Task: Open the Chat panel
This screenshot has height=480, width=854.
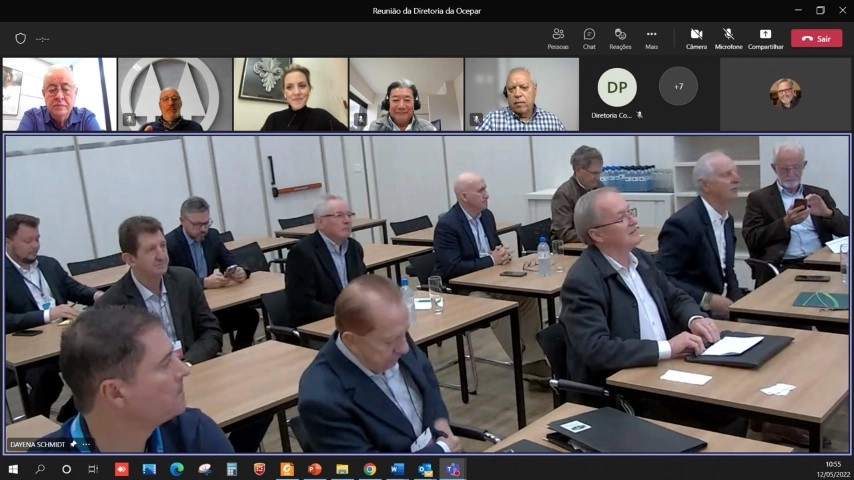Action: [x=589, y=39]
